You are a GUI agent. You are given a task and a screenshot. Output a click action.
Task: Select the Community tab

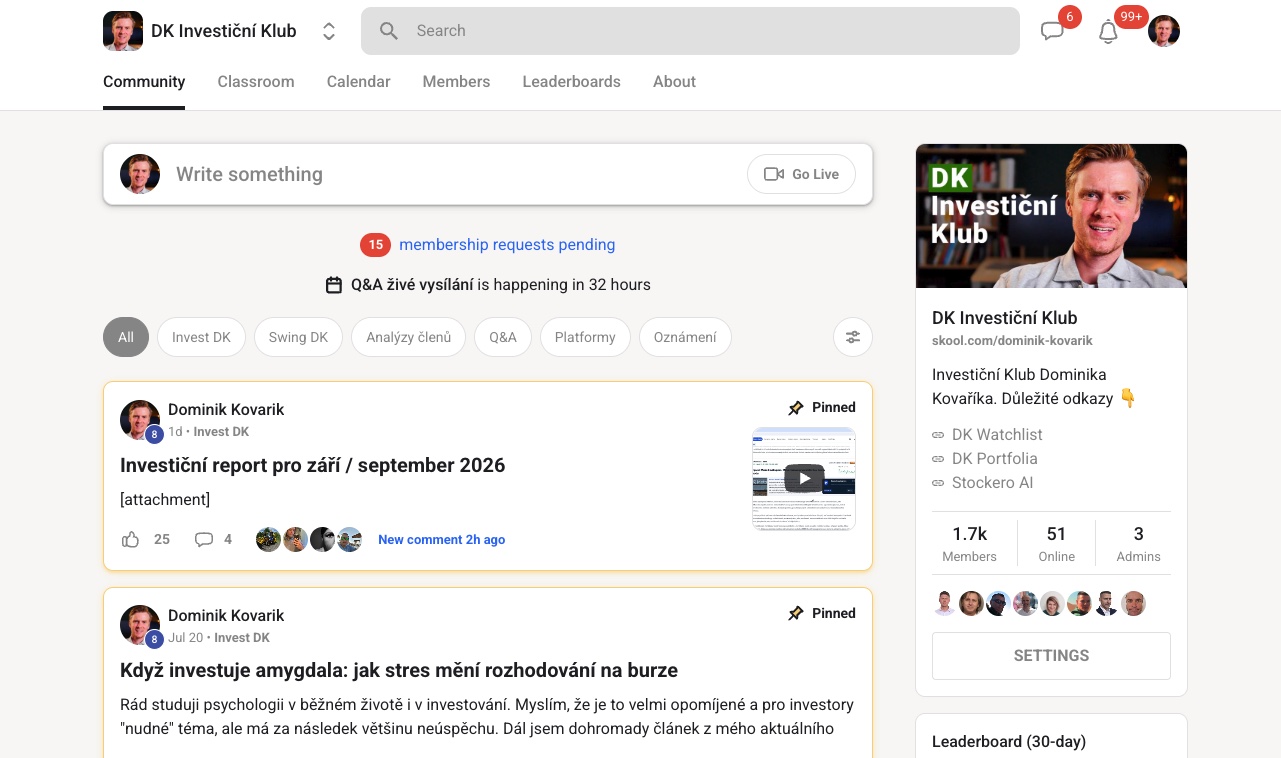click(x=144, y=82)
